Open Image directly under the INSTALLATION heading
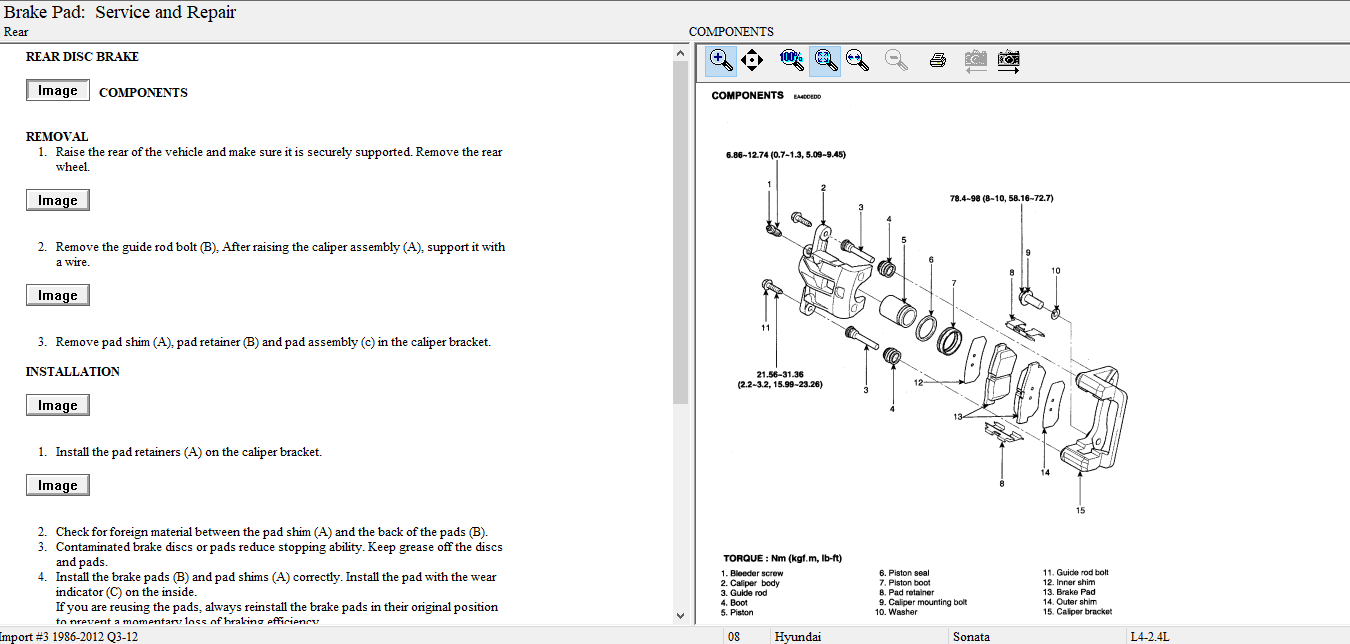This screenshot has height=644, width=1350. (x=58, y=406)
